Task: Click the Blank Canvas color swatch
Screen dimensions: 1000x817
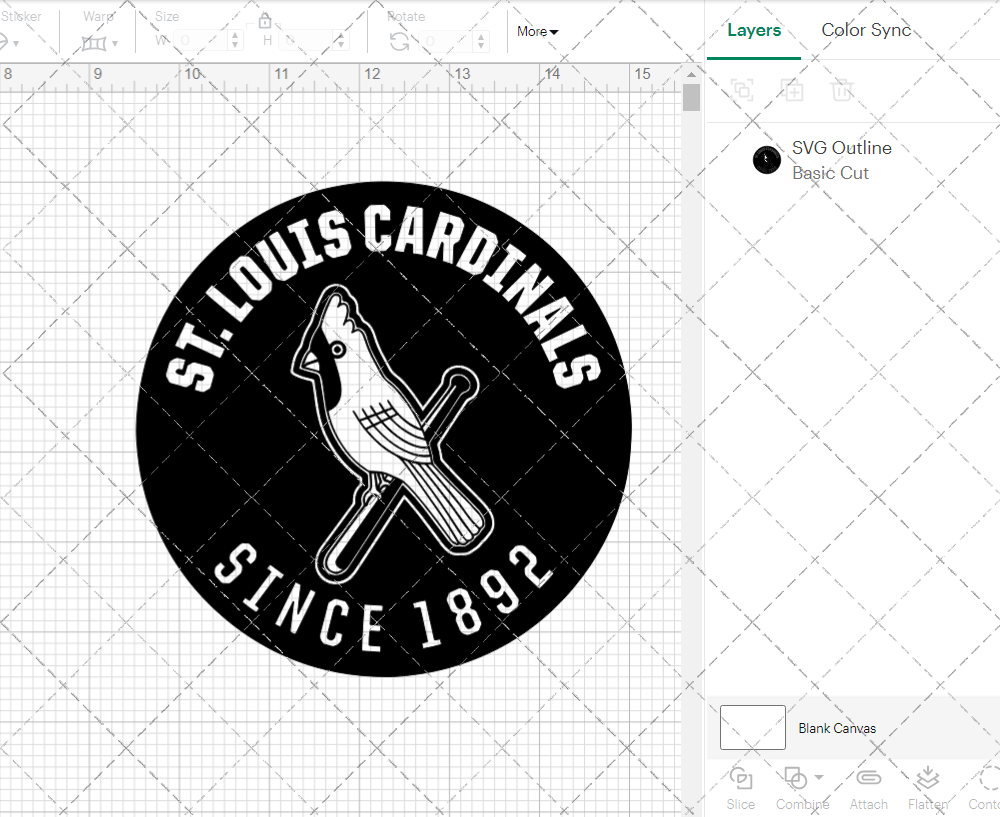Action: [751, 727]
